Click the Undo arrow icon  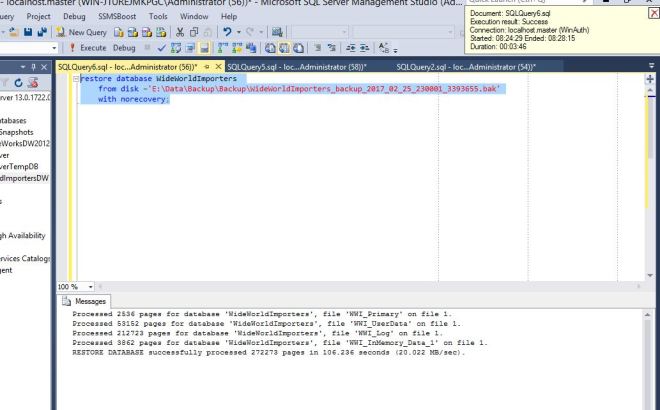(x=229, y=32)
